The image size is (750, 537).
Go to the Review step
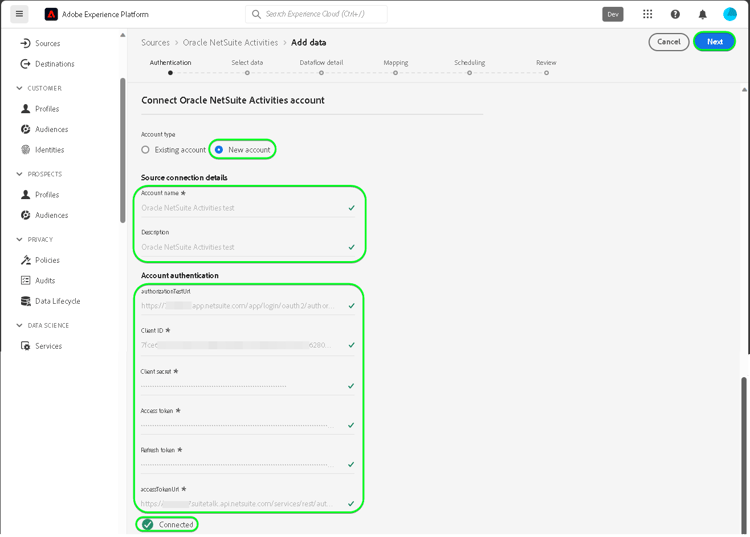click(546, 67)
